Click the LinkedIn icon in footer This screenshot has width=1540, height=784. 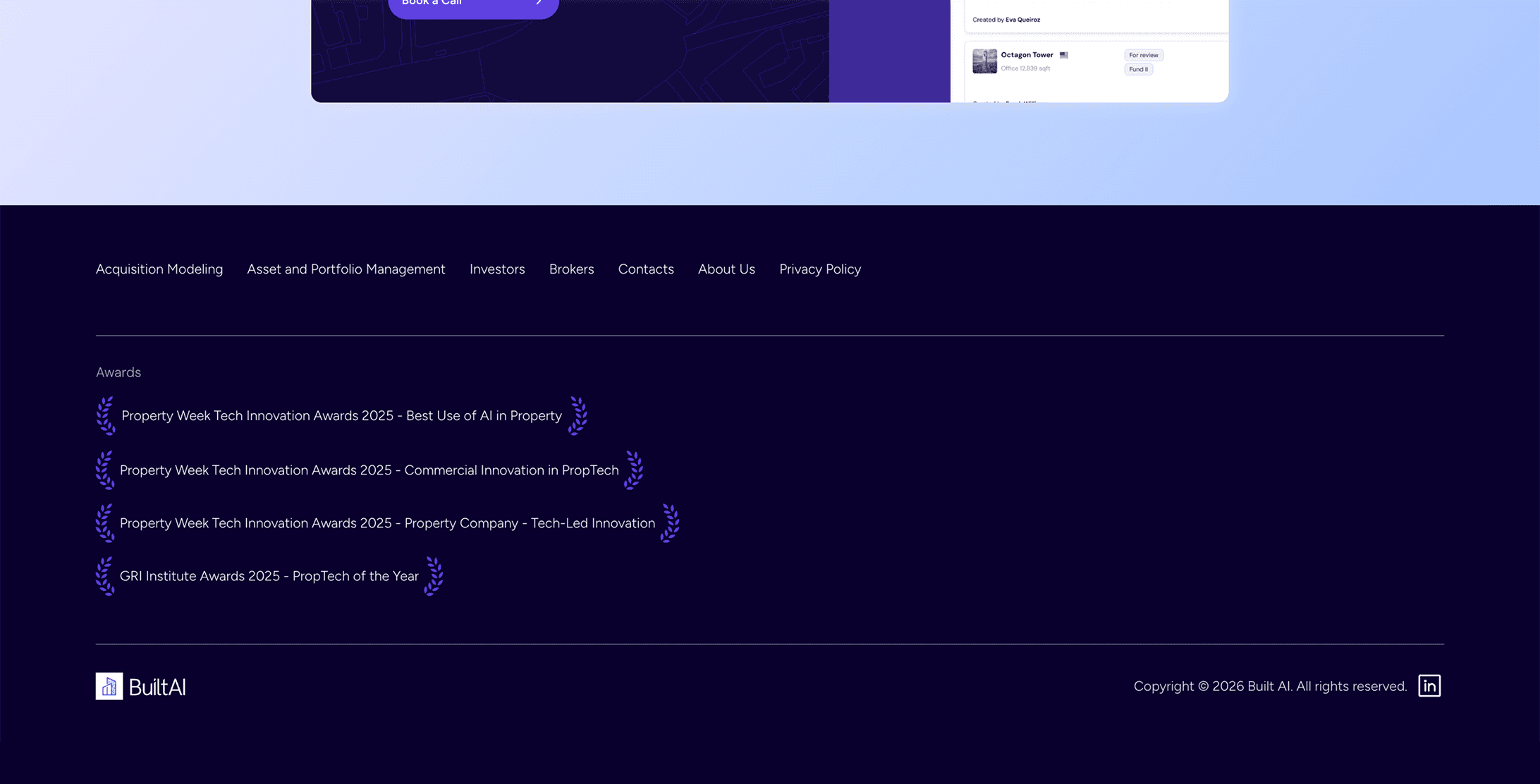(x=1429, y=686)
